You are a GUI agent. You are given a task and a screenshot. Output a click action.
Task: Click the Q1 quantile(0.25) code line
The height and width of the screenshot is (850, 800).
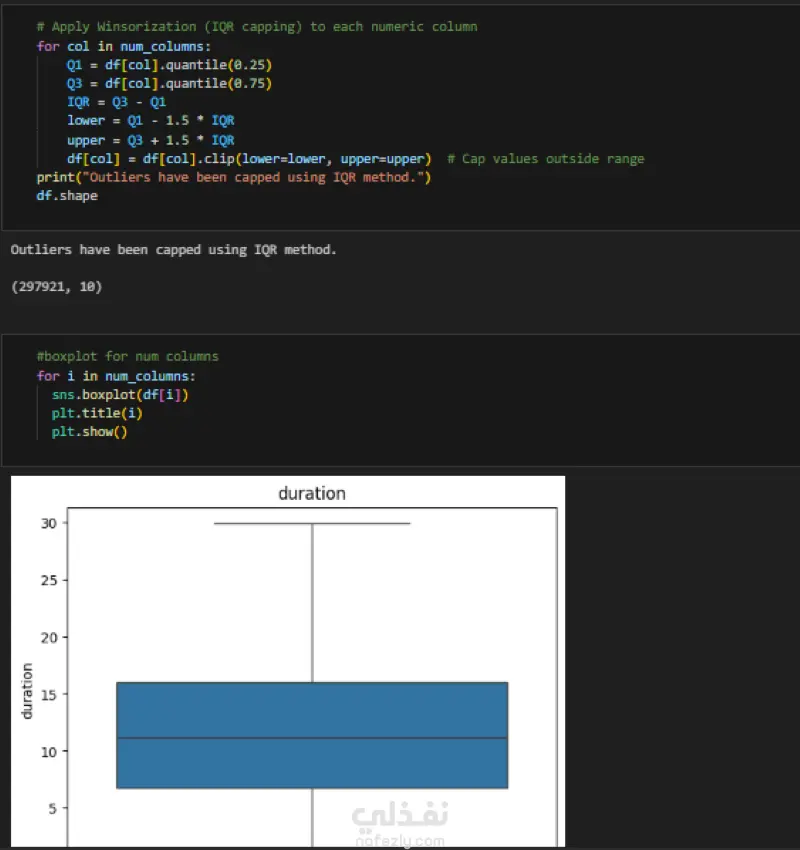[x=169, y=65]
